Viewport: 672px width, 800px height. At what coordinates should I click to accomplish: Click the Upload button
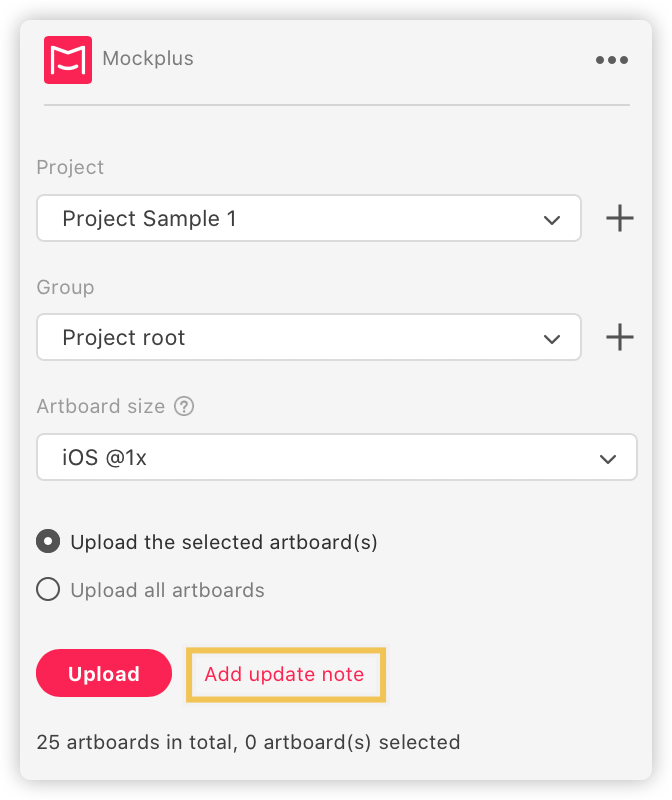pos(104,673)
